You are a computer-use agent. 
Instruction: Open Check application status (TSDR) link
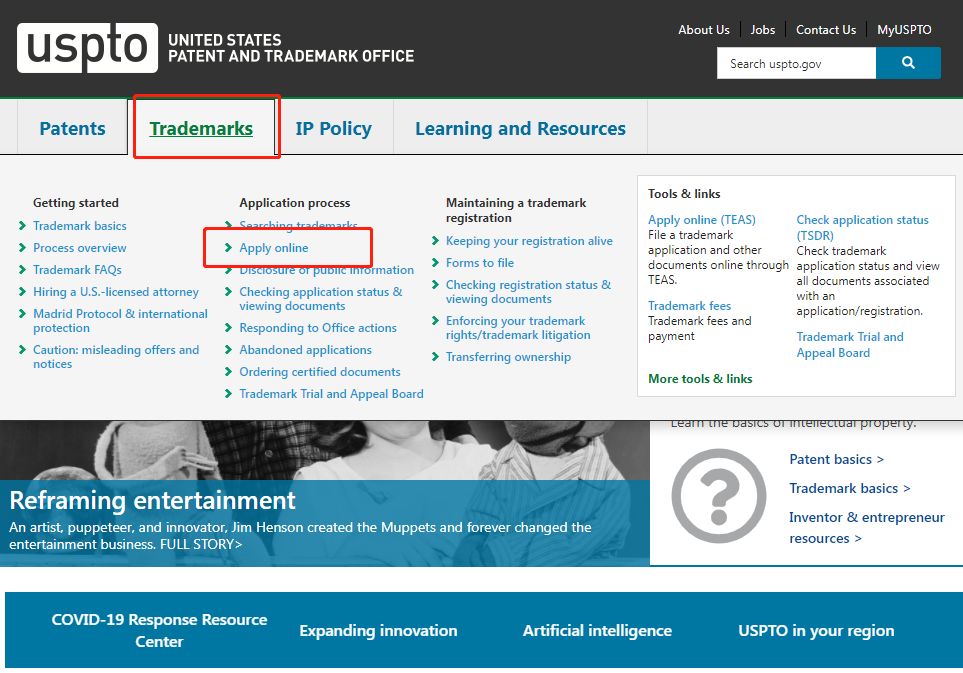click(x=862, y=227)
